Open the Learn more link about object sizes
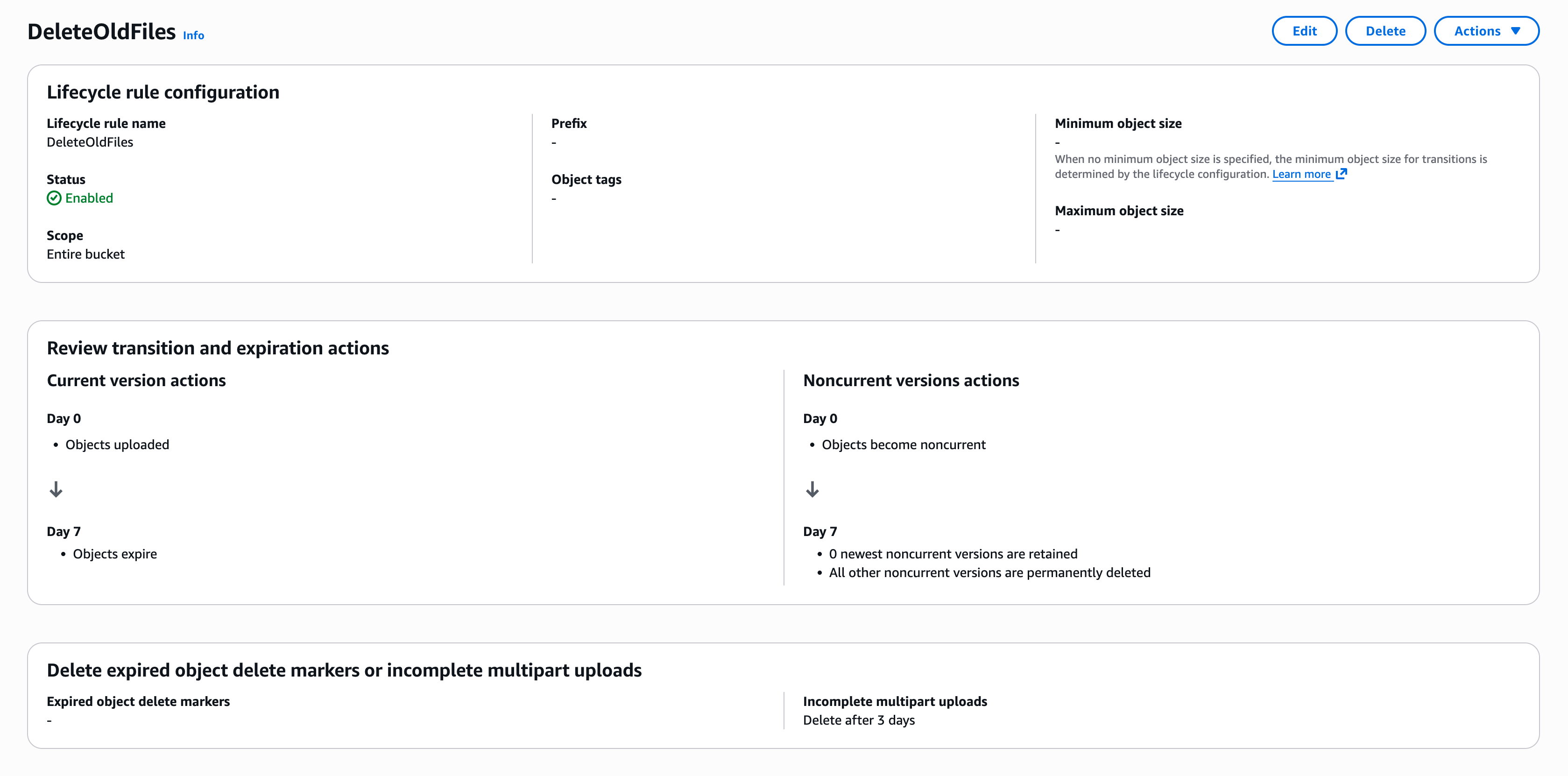 point(1302,174)
